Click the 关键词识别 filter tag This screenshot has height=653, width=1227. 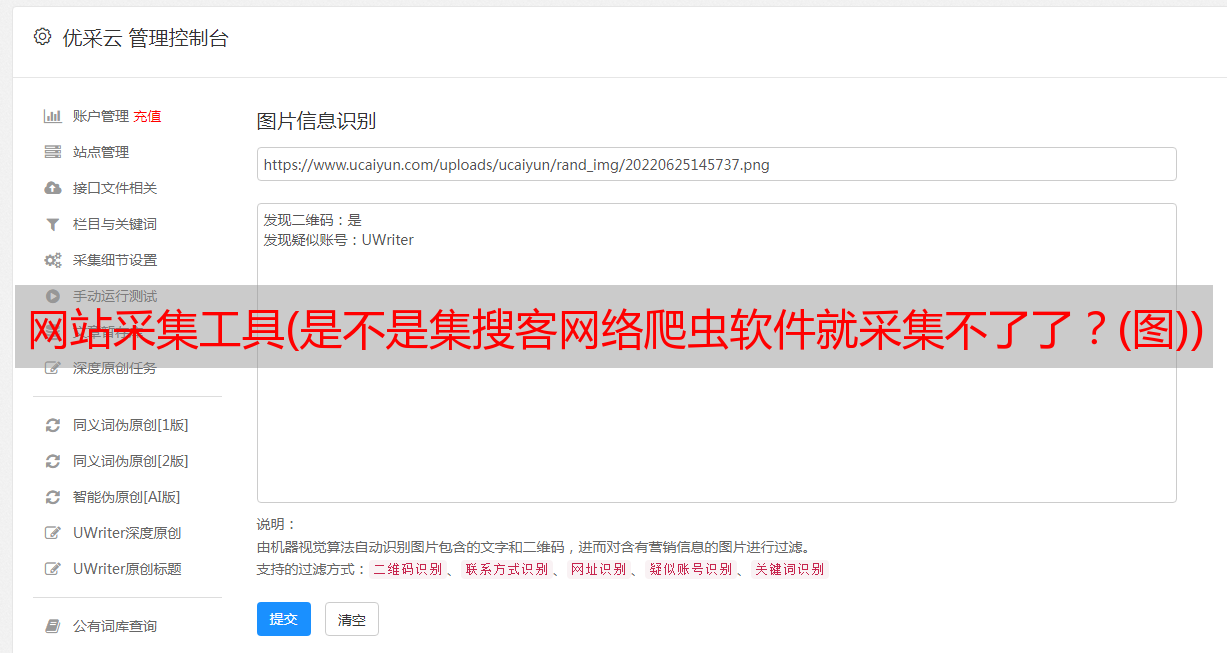coord(790,569)
